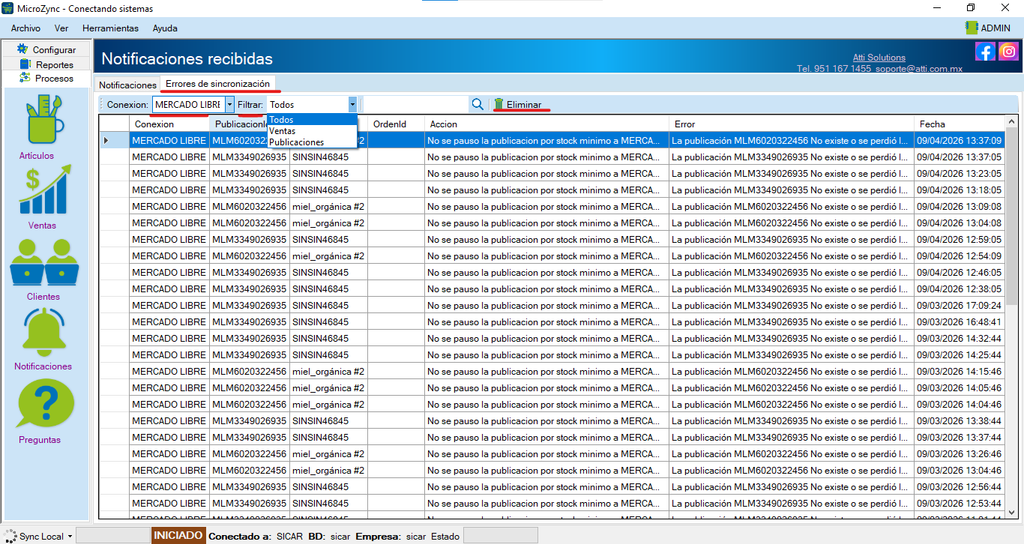Sort by the Accion column header
1024x544 pixels.
coord(547,124)
